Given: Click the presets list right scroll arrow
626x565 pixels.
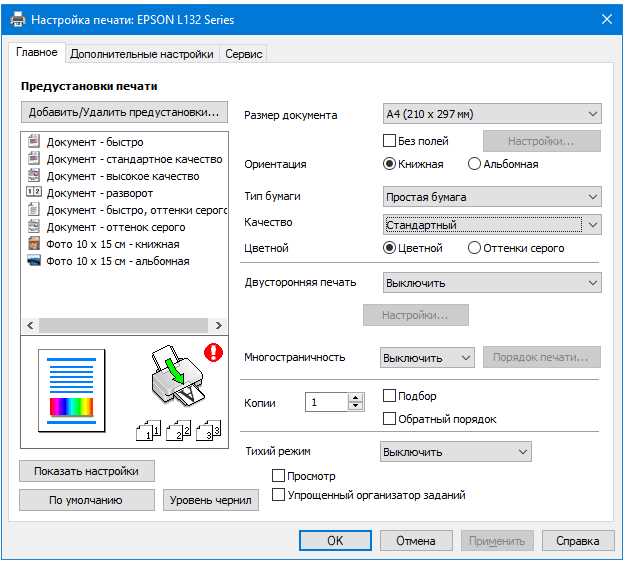Looking at the screenshot, I should click(218, 325).
